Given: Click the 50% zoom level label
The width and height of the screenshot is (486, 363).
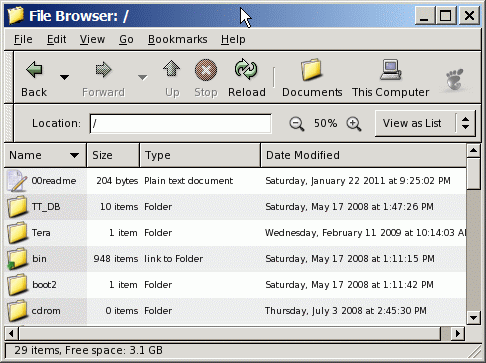Looking at the screenshot, I should pyautogui.click(x=325, y=123).
